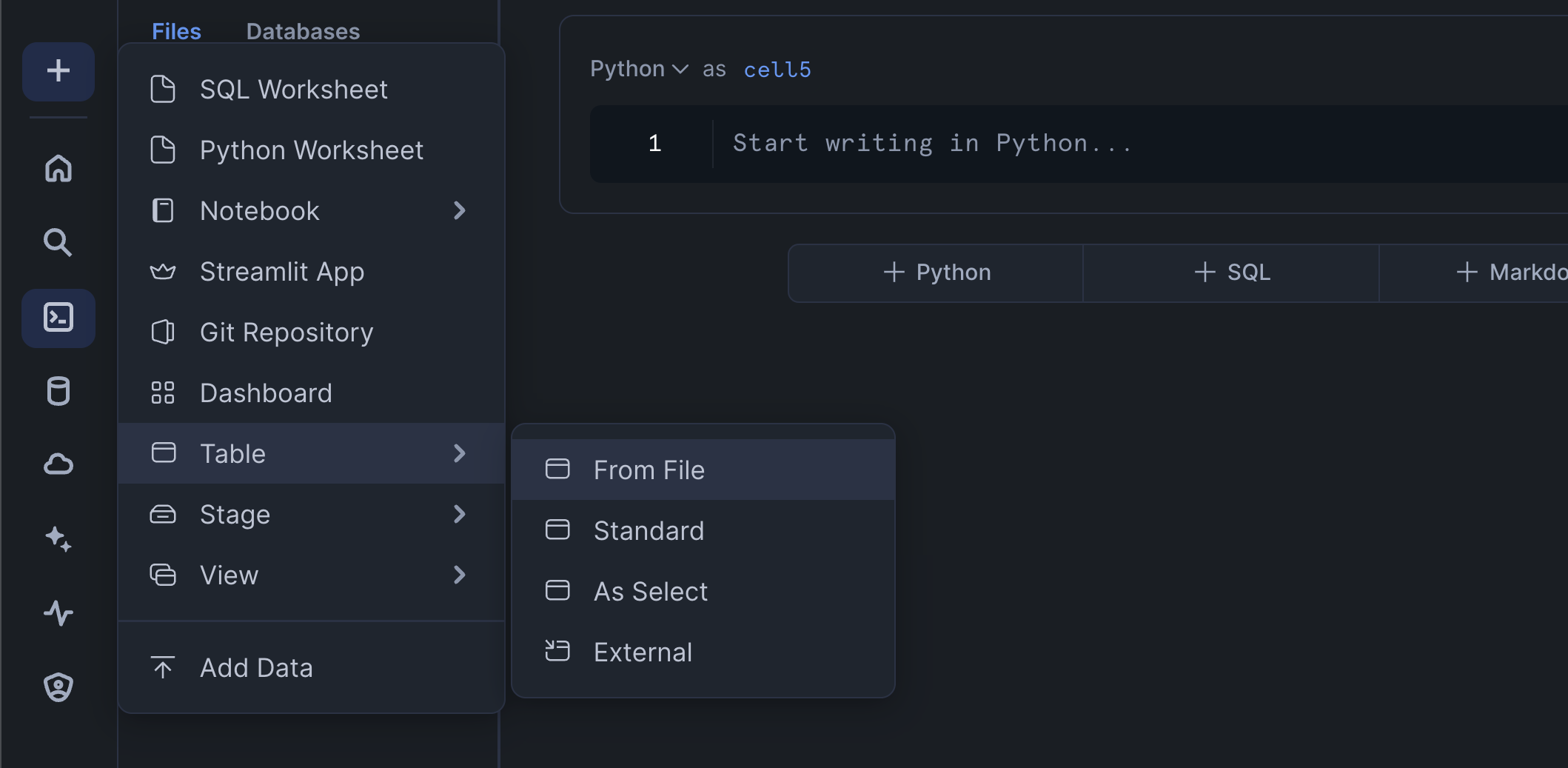Click into the Python code editor

[1036, 144]
